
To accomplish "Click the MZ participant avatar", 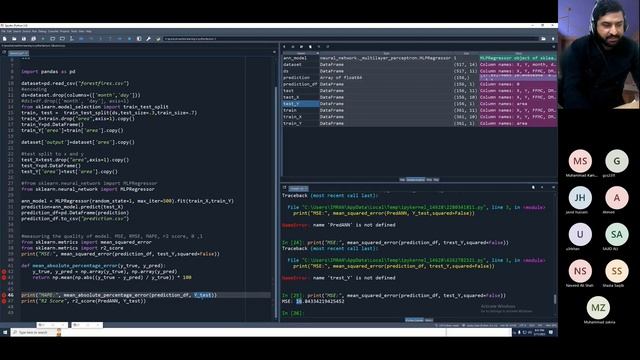I will tap(598, 308).
